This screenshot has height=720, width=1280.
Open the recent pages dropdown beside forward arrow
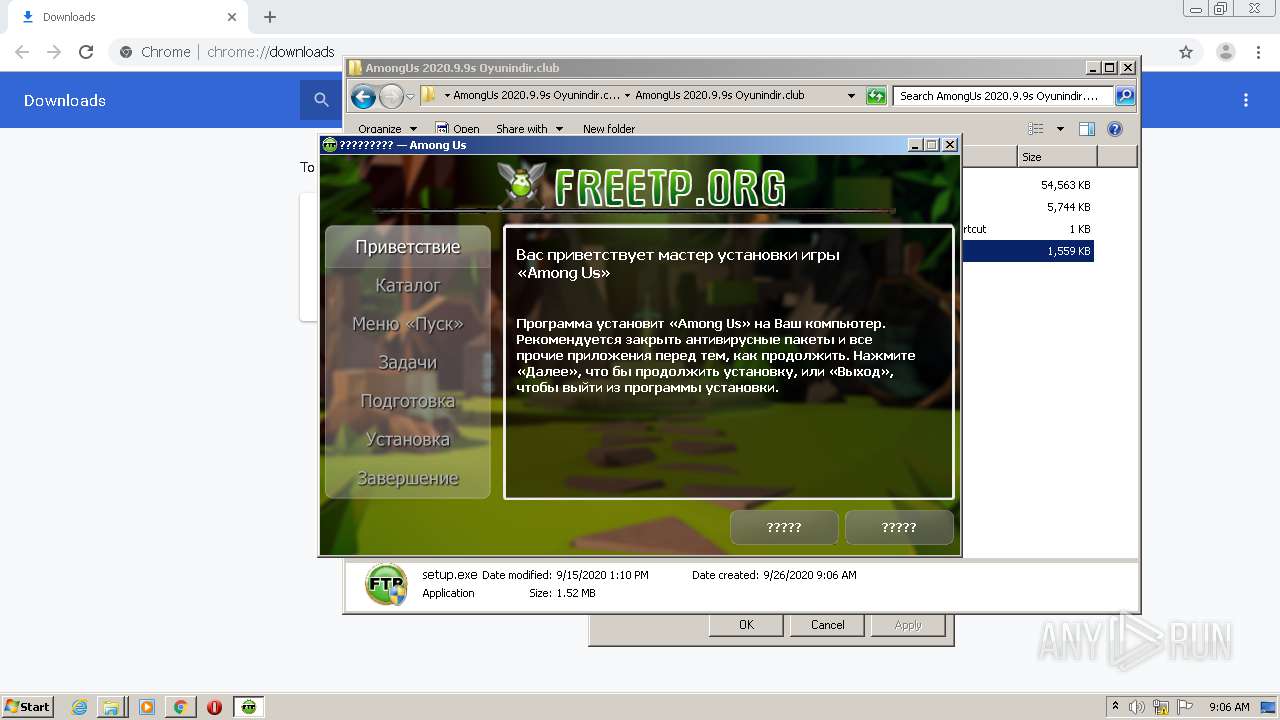(x=410, y=97)
